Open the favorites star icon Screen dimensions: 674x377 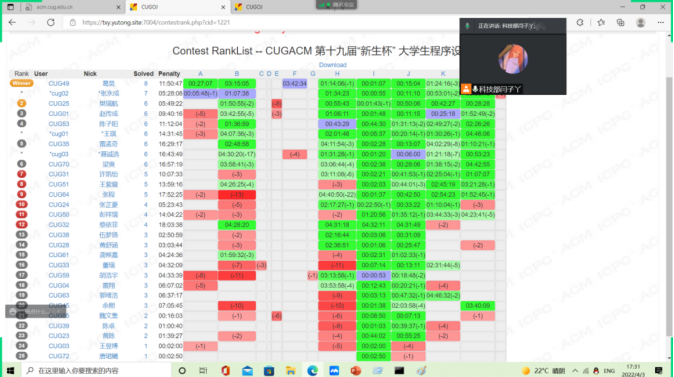(601, 22)
